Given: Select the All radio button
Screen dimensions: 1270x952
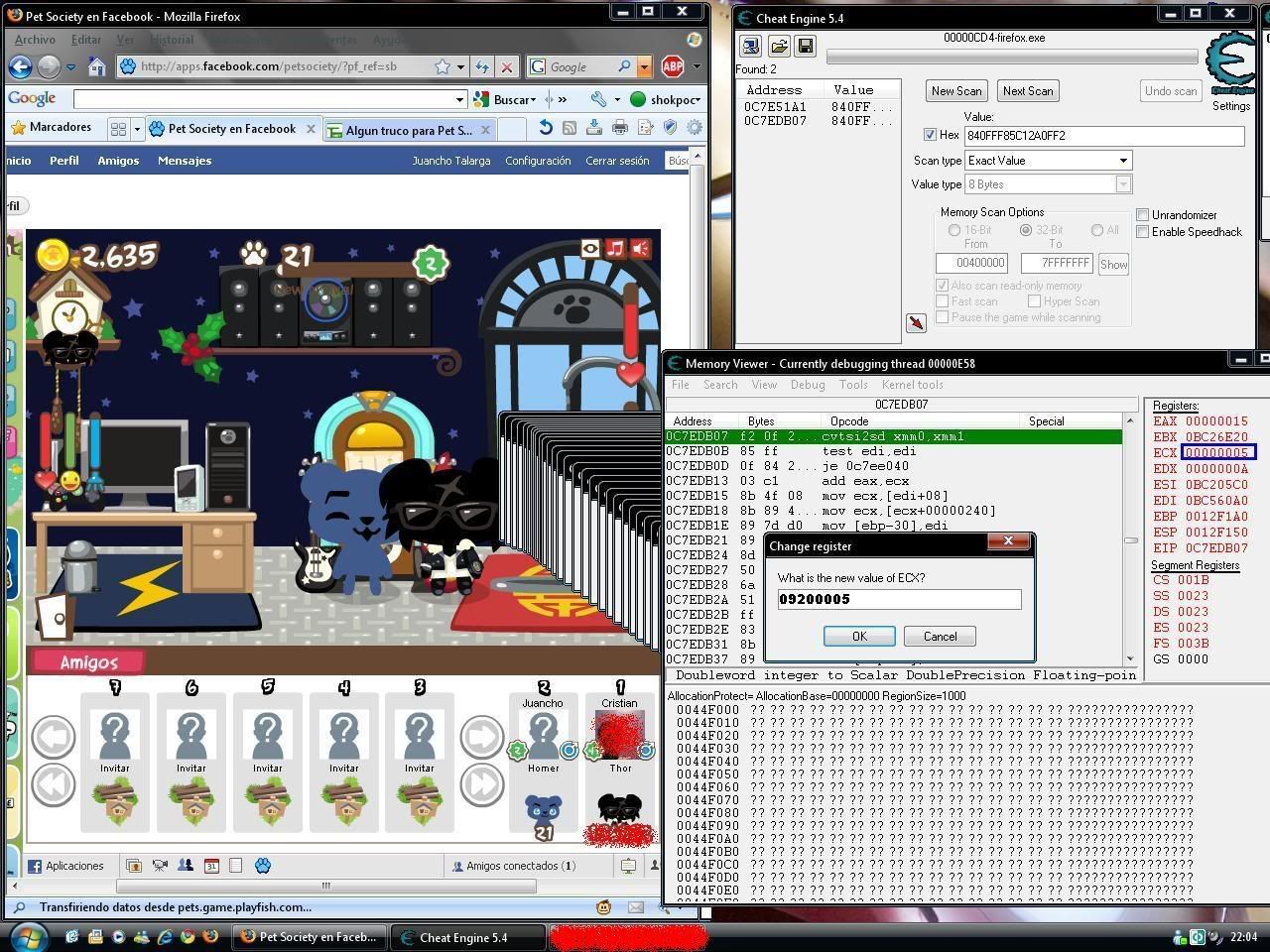Looking at the screenshot, I should pyautogui.click(x=1097, y=230).
